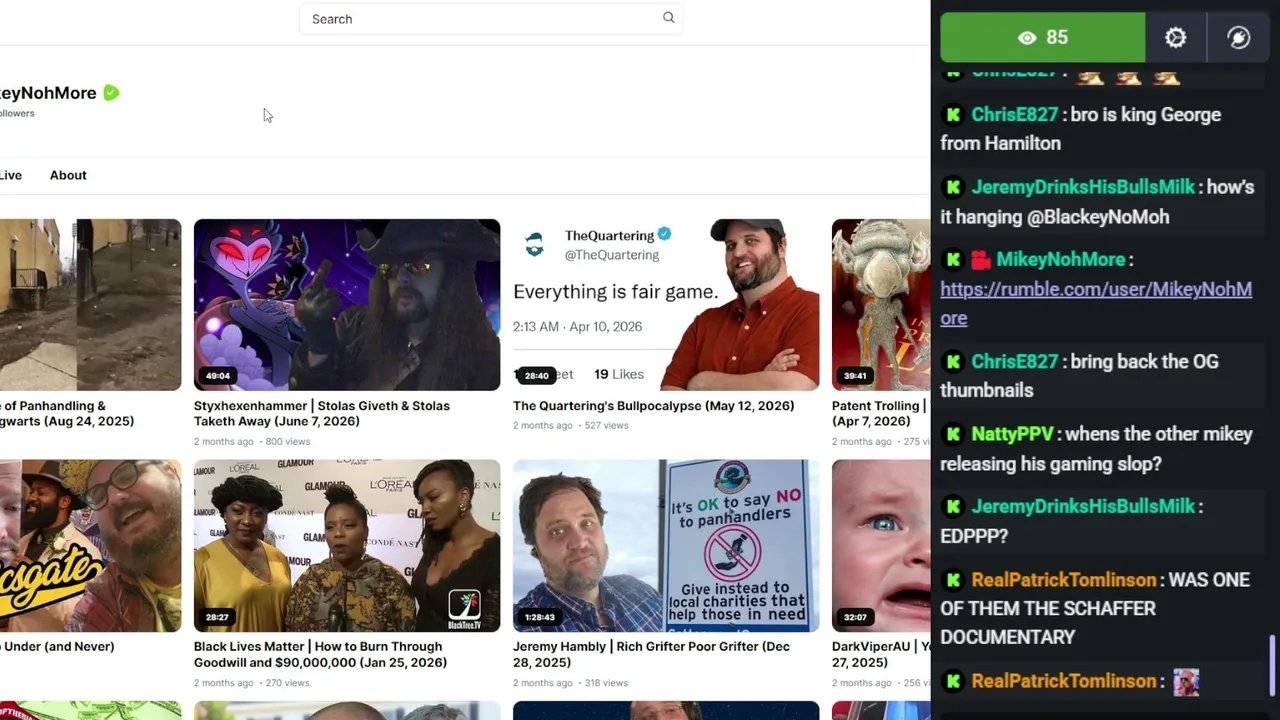Click the 28:27 duration badge
1280x720 pixels.
[218, 617]
